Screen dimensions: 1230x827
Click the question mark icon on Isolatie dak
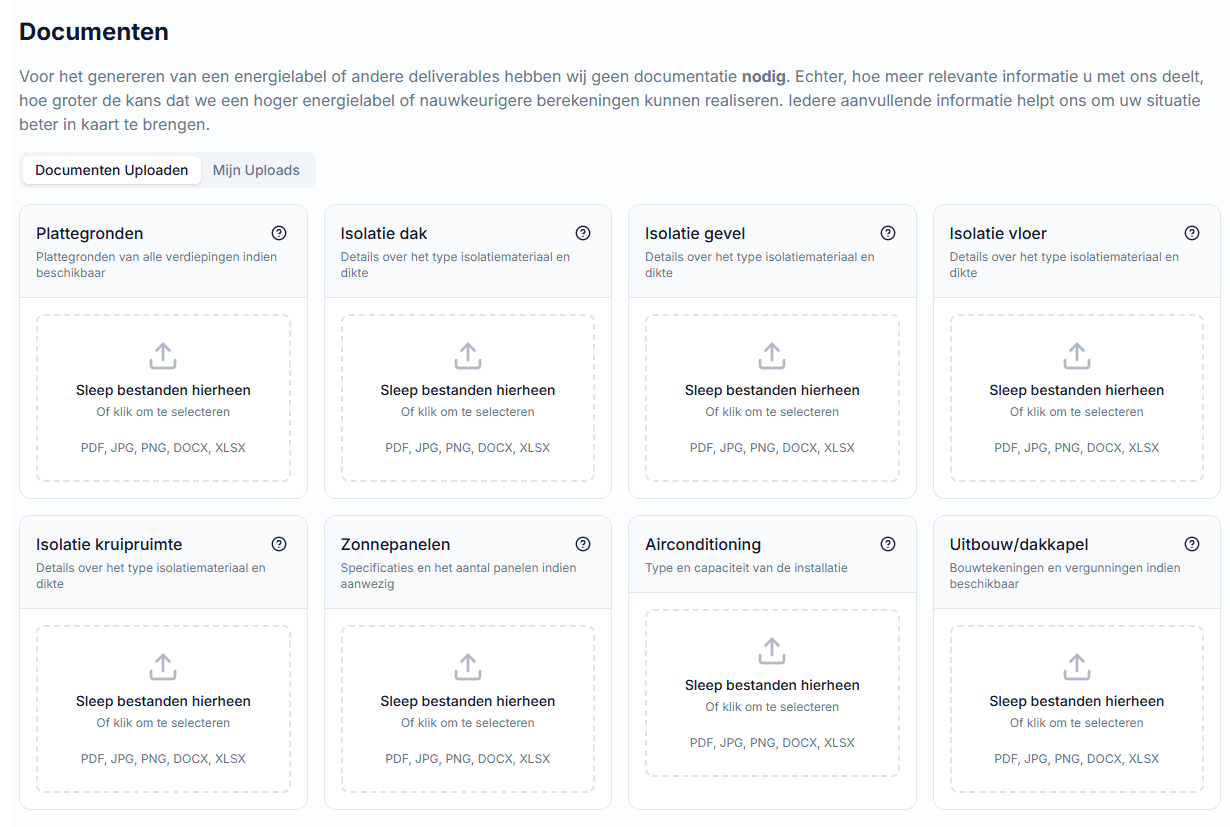[583, 233]
